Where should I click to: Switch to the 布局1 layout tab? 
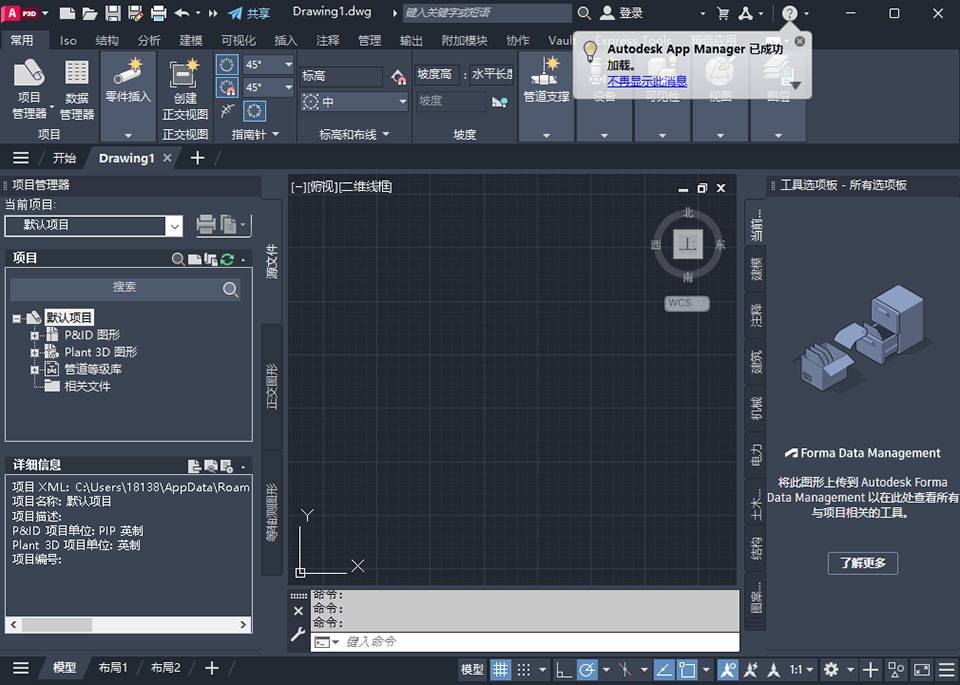point(113,667)
